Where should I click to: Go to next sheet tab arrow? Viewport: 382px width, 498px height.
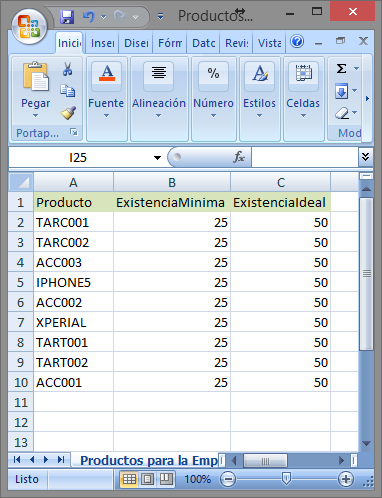coord(46,460)
